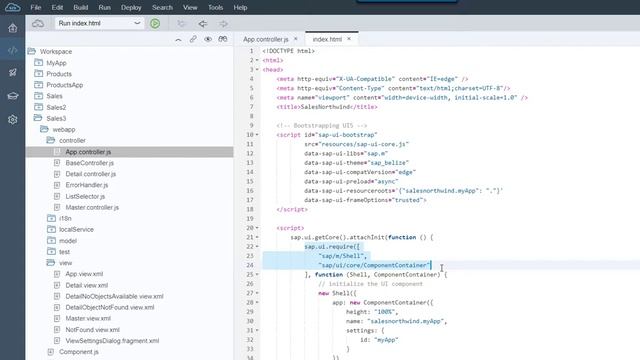The width and height of the screenshot is (640, 360).
Task: Click line 7 containing title SalesNorthwind
Action: (x=327, y=107)
